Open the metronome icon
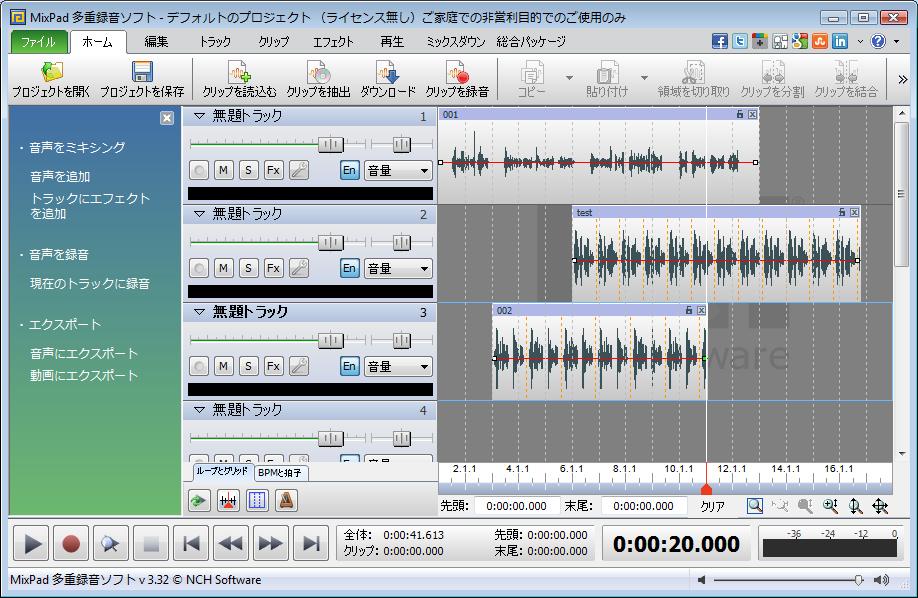Screen dimensions: 918x598 286,501
